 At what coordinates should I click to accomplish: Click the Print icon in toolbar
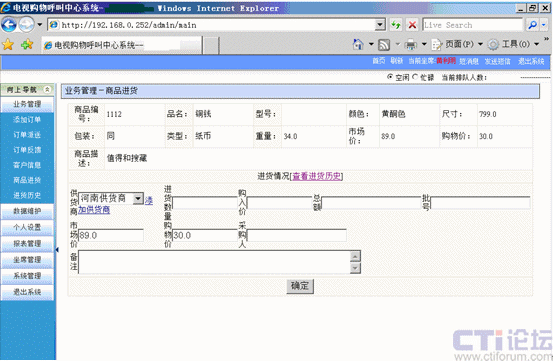411,44
